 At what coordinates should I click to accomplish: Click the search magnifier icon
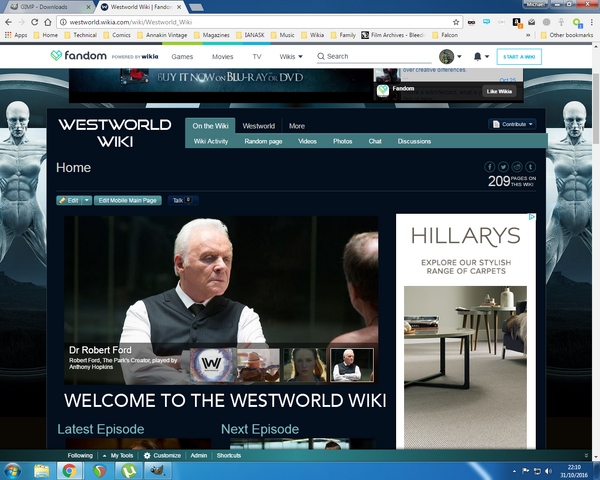click(x=321, y=56)
